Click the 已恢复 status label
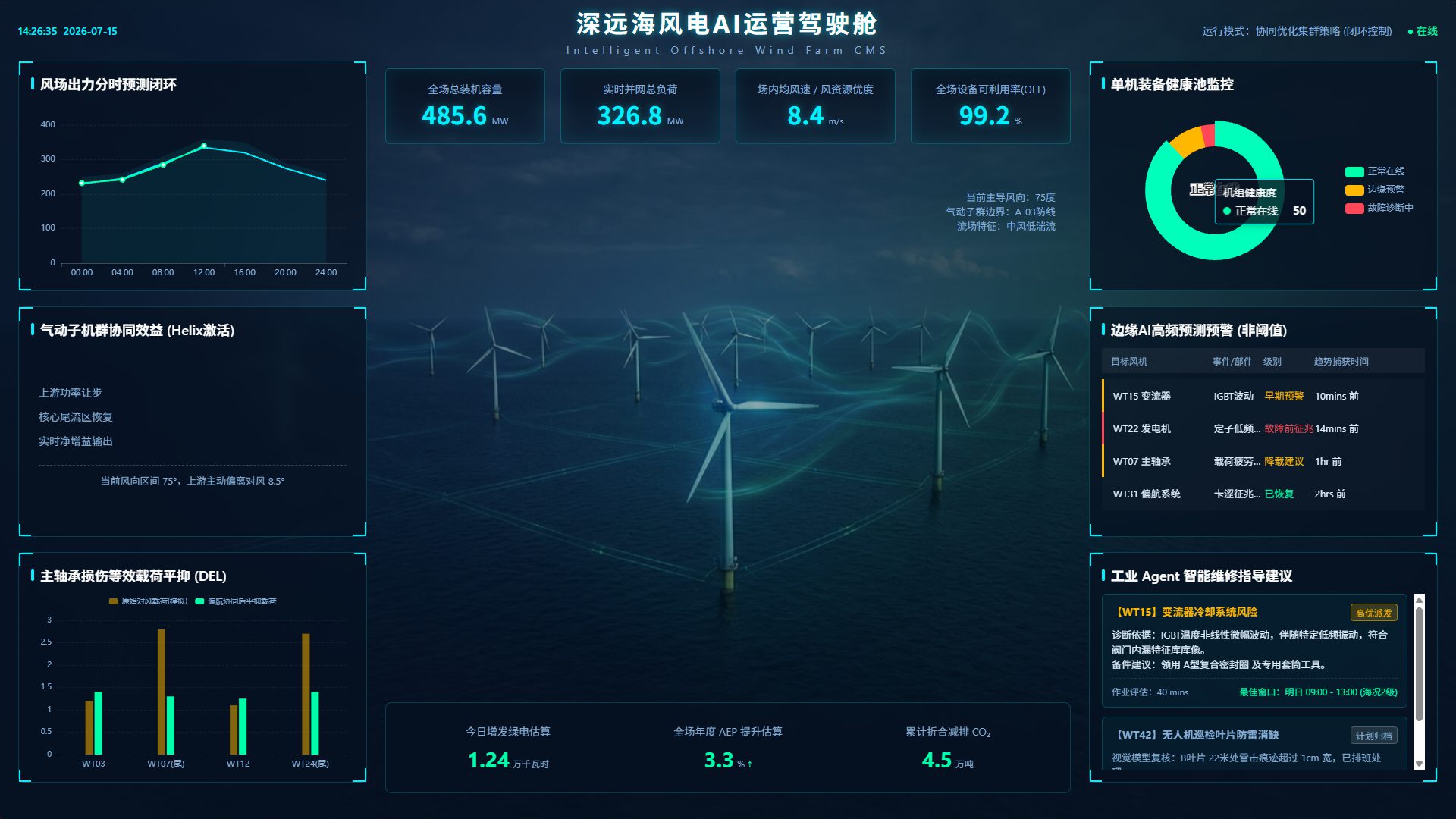This screenshot has width=1456, height=819. pos(1279,494)
